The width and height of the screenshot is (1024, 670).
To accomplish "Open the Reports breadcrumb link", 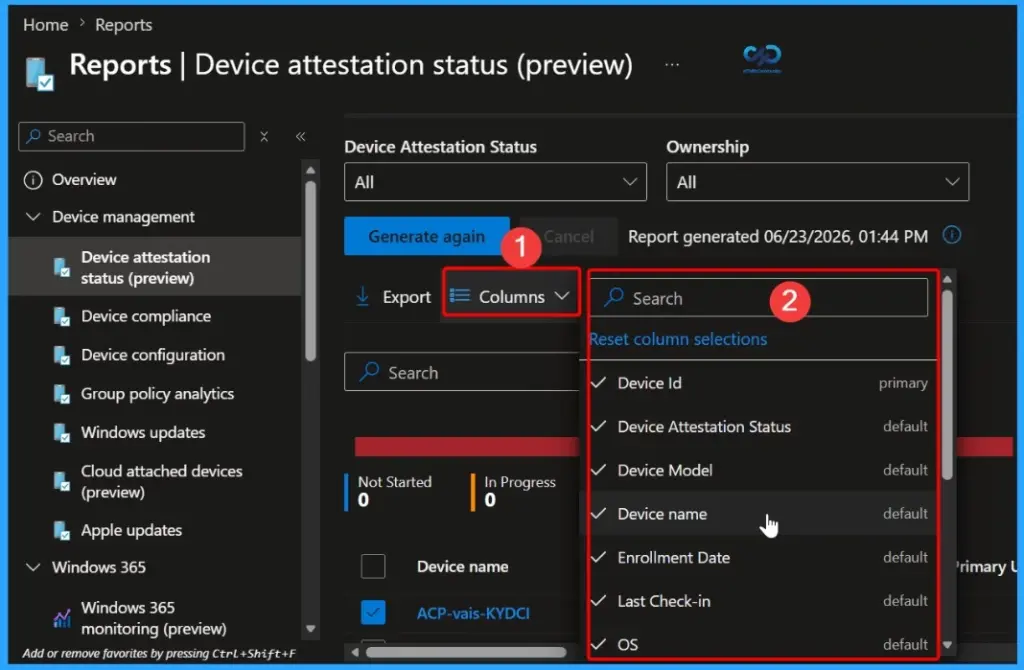I will click(123, 25).
